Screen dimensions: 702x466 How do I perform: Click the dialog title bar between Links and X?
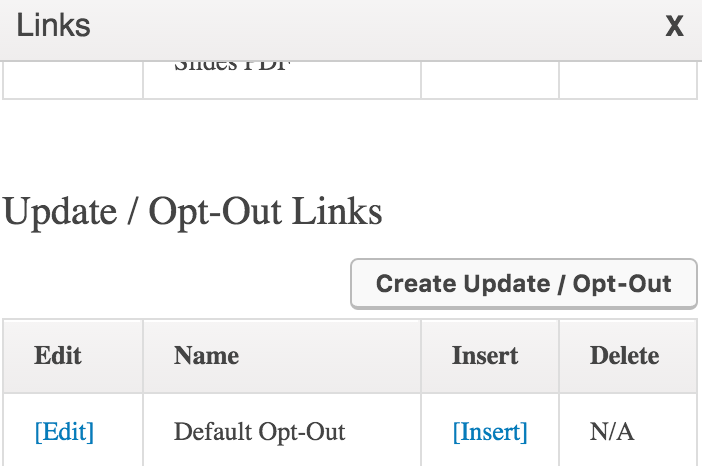click(376, 27)
